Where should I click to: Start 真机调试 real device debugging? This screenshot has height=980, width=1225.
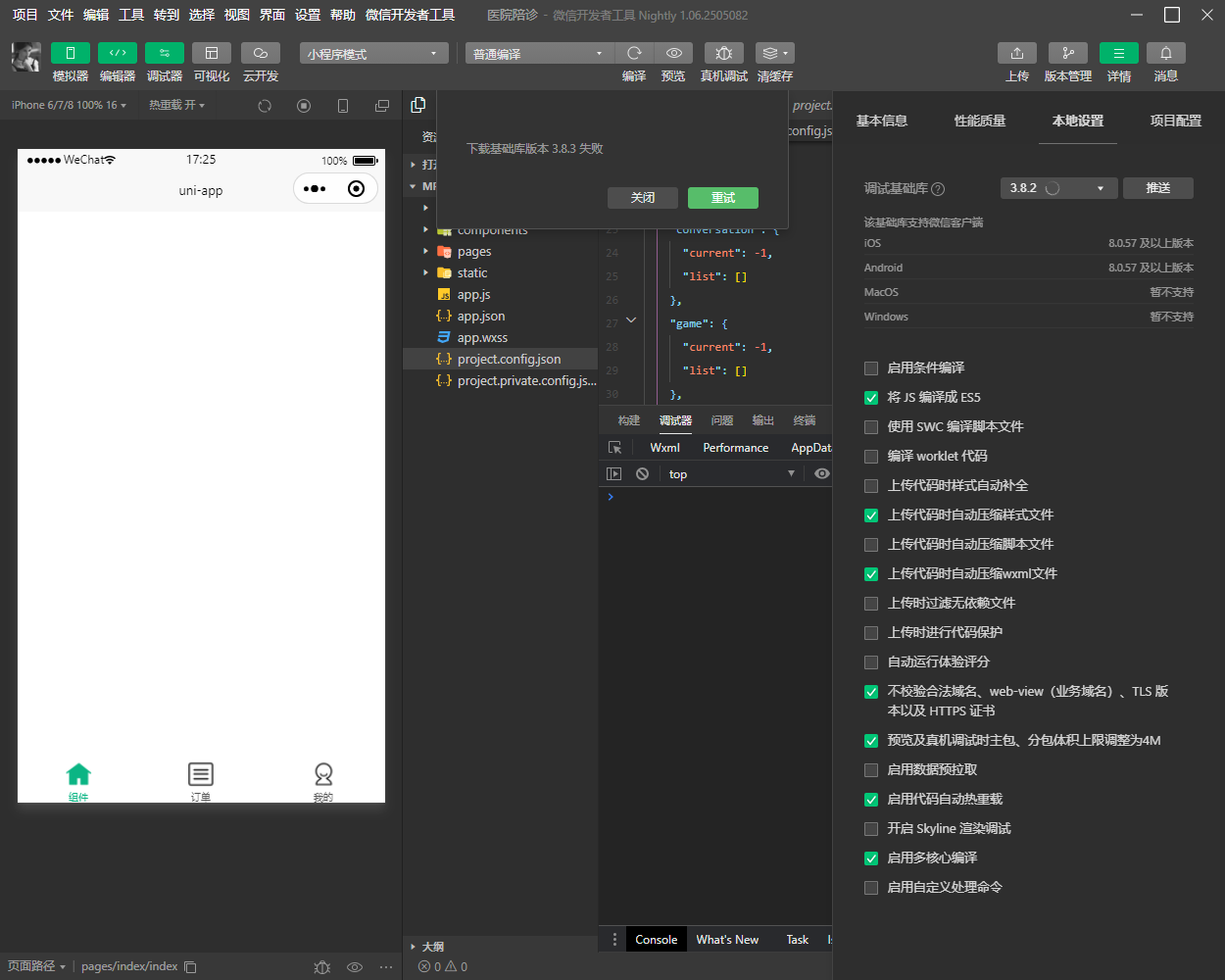click(x=724, y=53)
